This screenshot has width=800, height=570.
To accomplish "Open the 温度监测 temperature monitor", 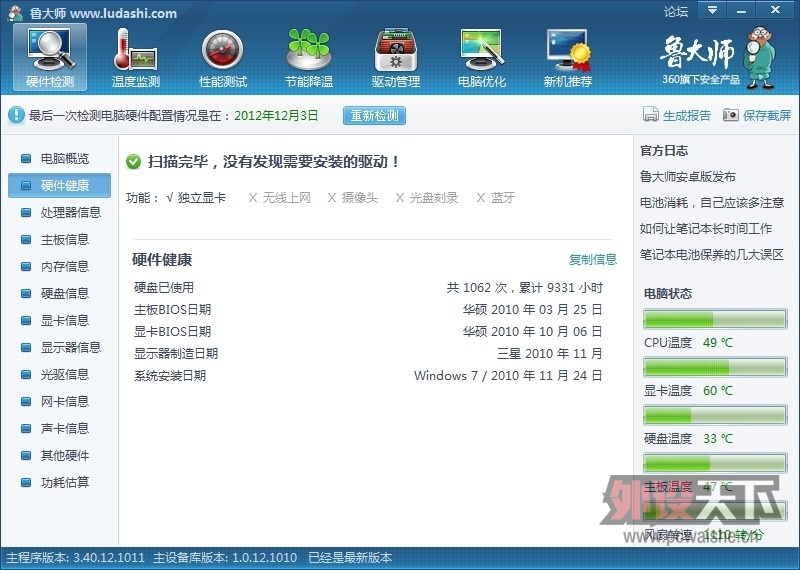I will coord(136,58).
